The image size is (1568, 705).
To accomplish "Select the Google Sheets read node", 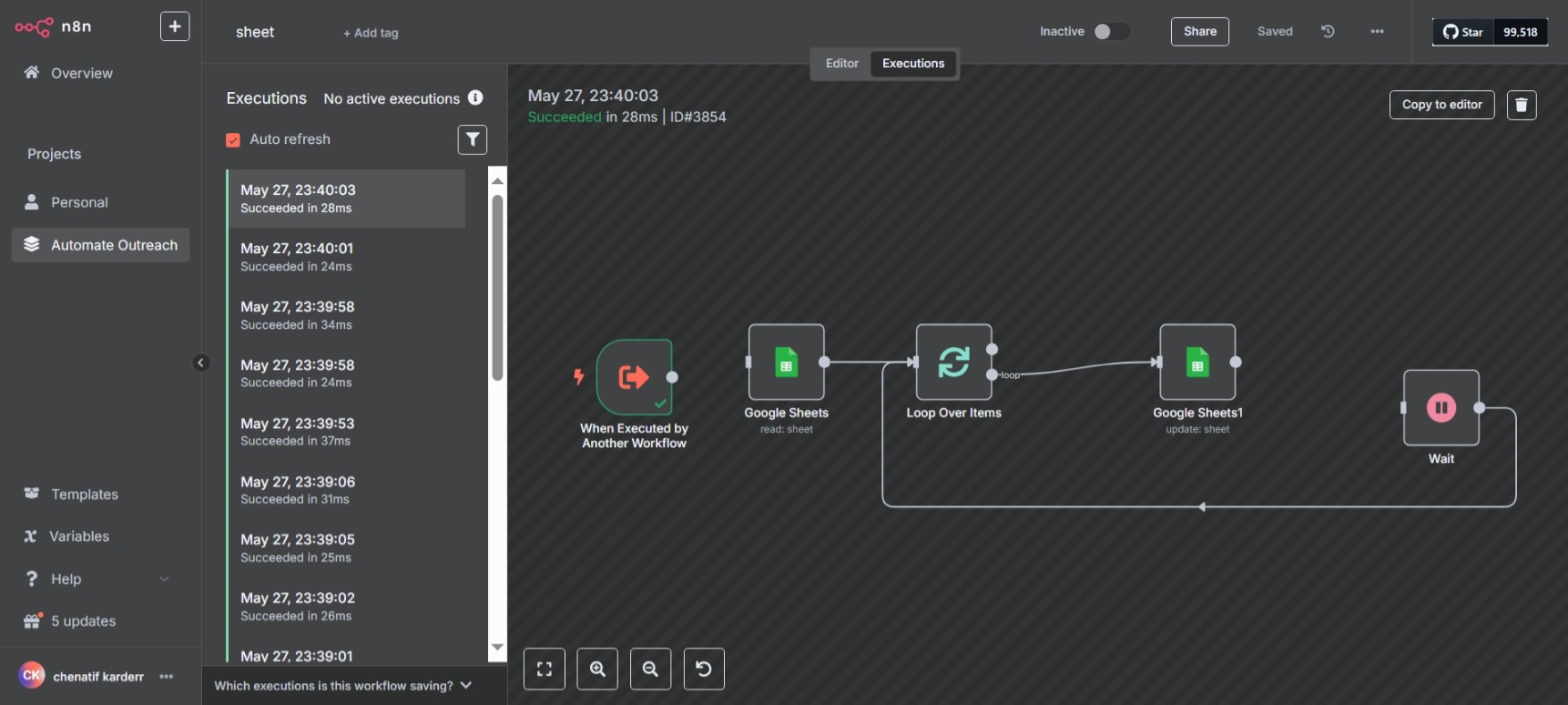I will tap(786, 362).
